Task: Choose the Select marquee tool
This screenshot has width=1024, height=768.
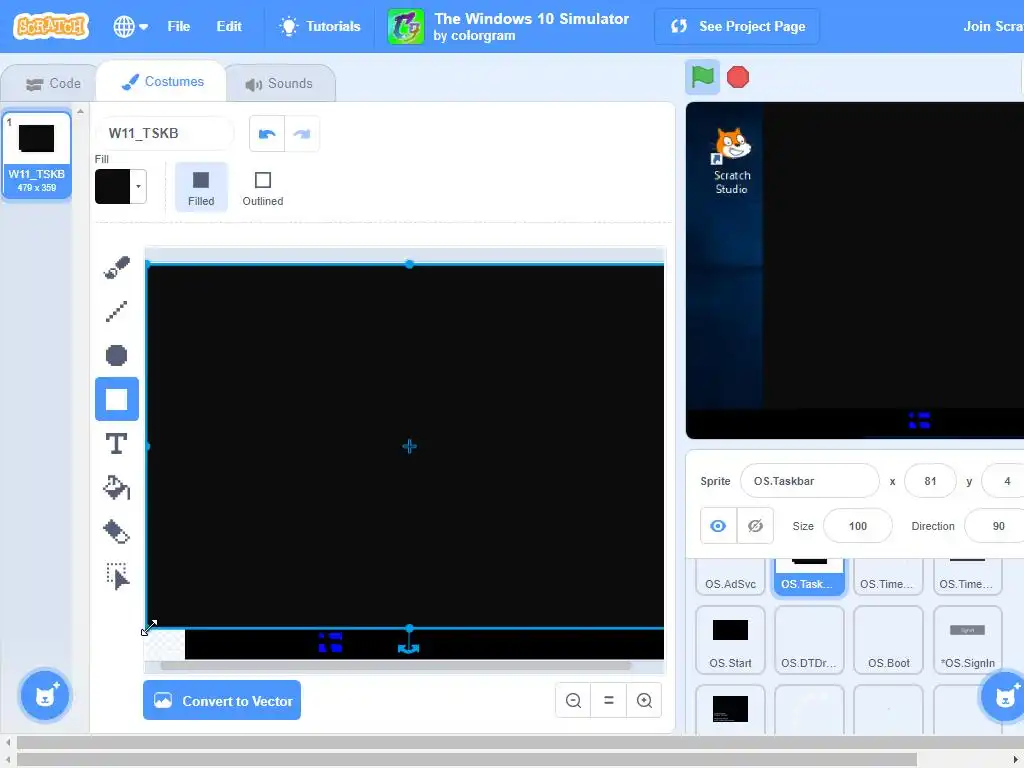Action: [x=117, y=576]
